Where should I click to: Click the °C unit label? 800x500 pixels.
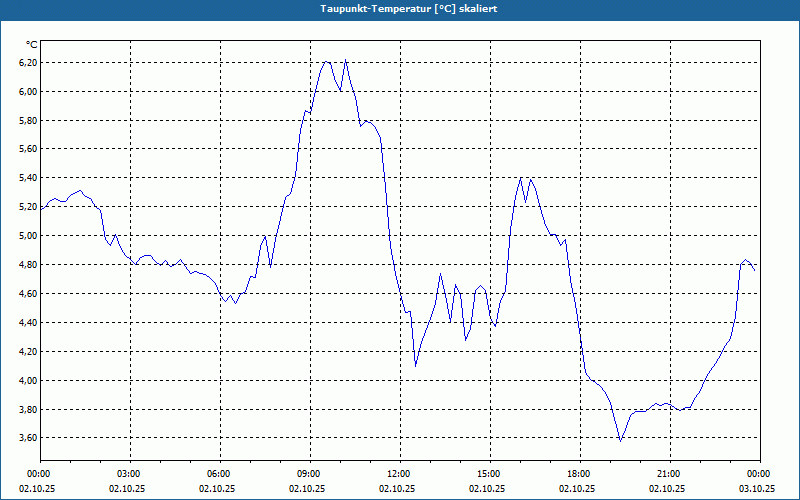pos(32,45)
